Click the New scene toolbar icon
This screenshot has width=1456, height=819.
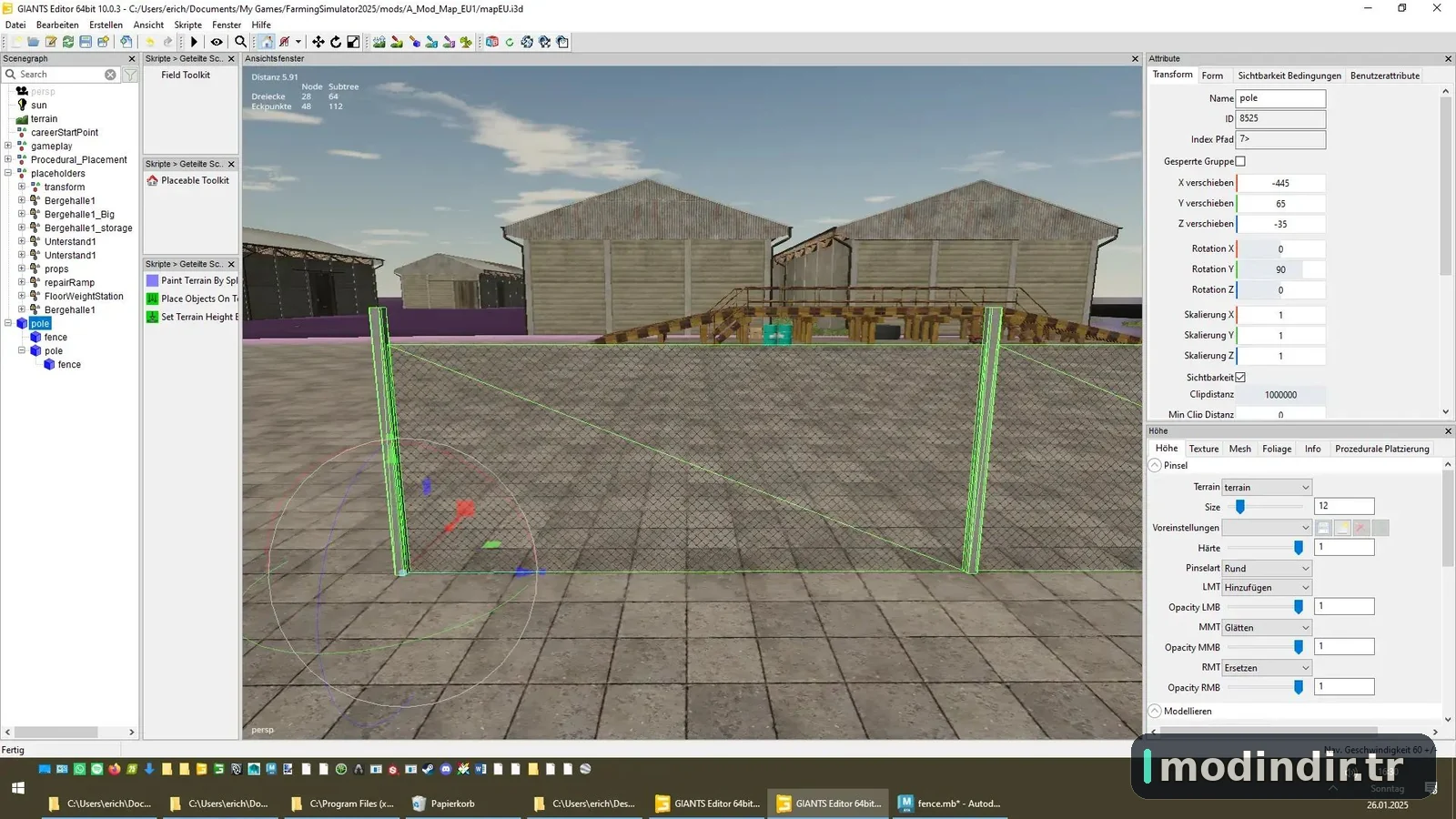(15, 42)
